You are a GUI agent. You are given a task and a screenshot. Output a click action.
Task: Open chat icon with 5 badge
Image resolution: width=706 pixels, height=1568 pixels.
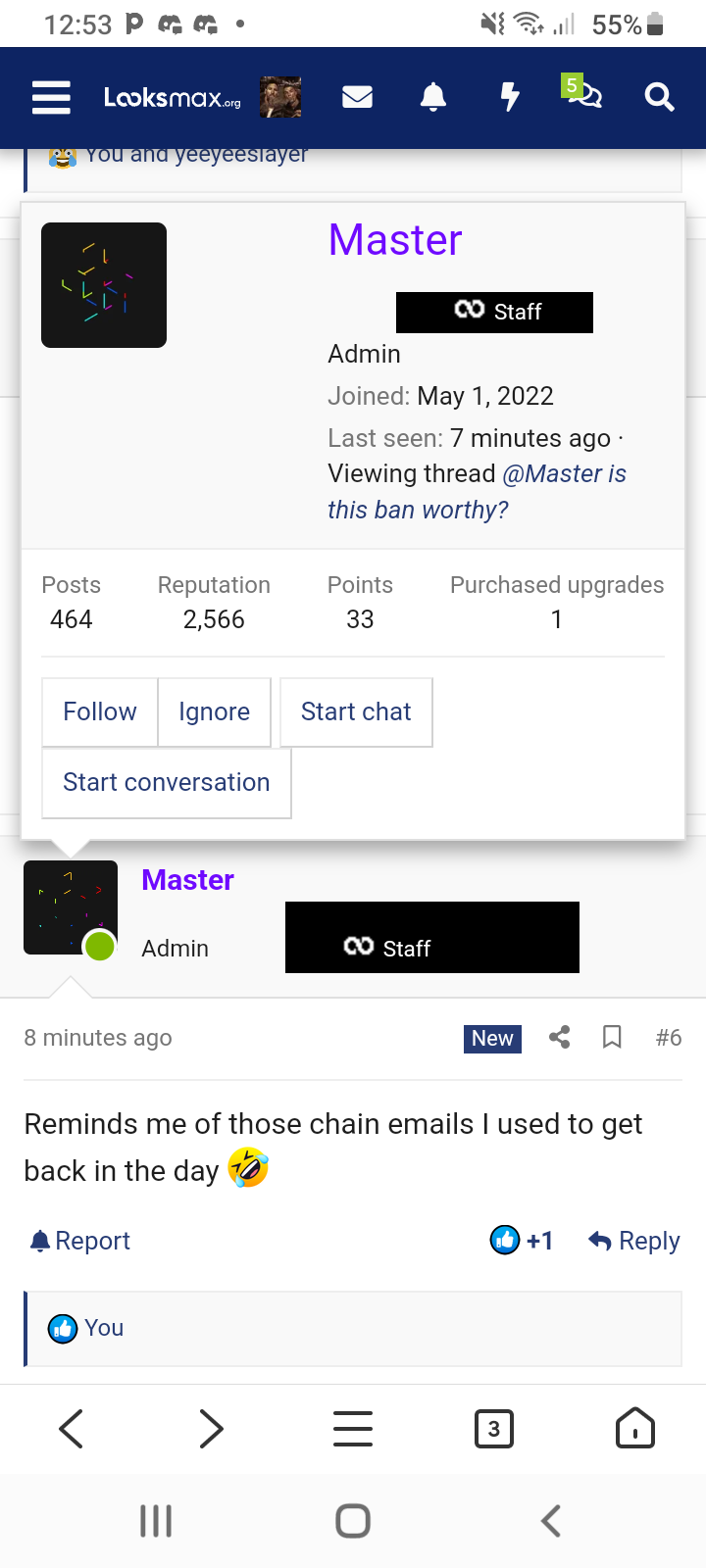(582, 92)
